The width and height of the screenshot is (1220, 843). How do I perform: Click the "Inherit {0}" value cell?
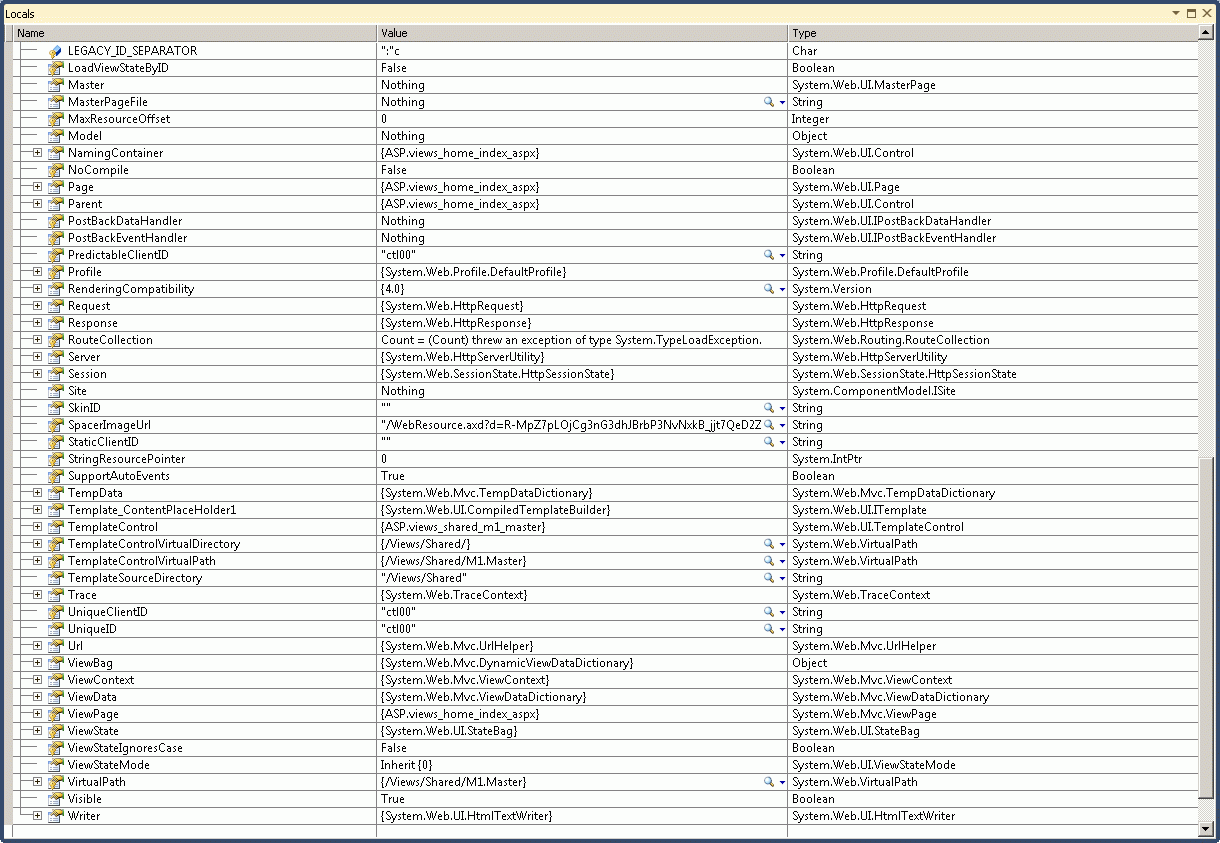point(582,765)
